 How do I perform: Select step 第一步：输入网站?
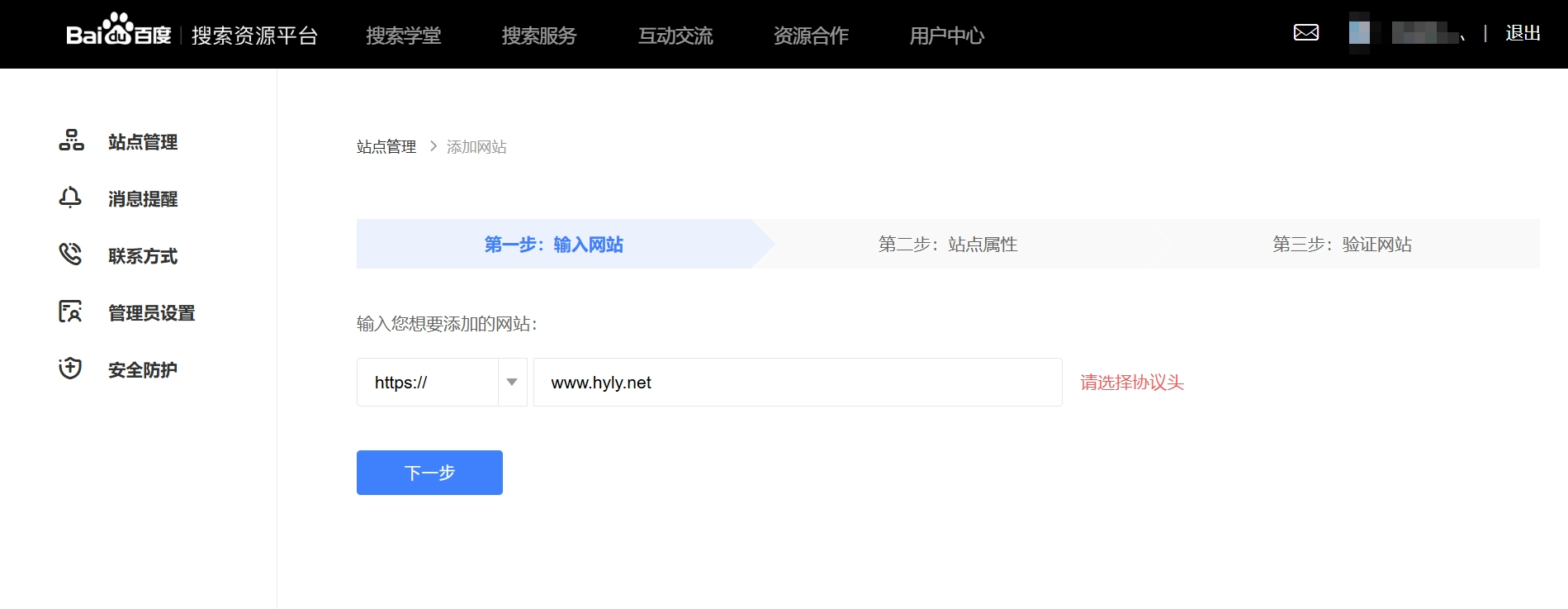tap(554, 244)
